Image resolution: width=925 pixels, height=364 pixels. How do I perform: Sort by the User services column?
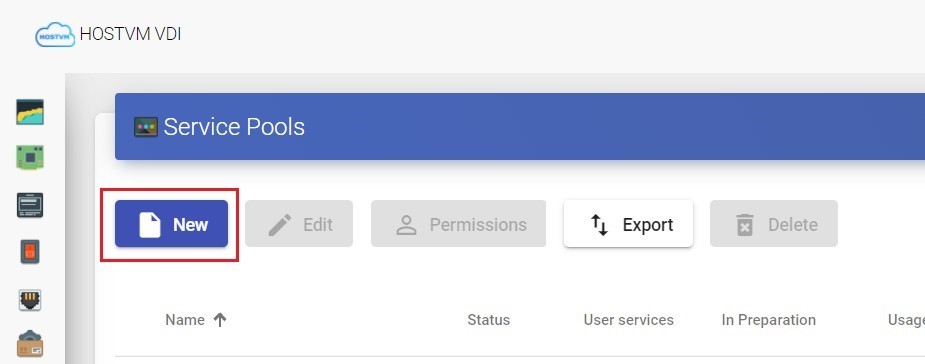pos(628,320)
